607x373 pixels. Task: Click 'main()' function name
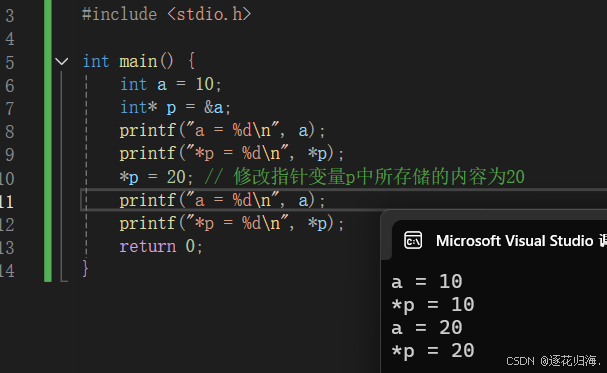pyautogui.click(x=146, y=61)
